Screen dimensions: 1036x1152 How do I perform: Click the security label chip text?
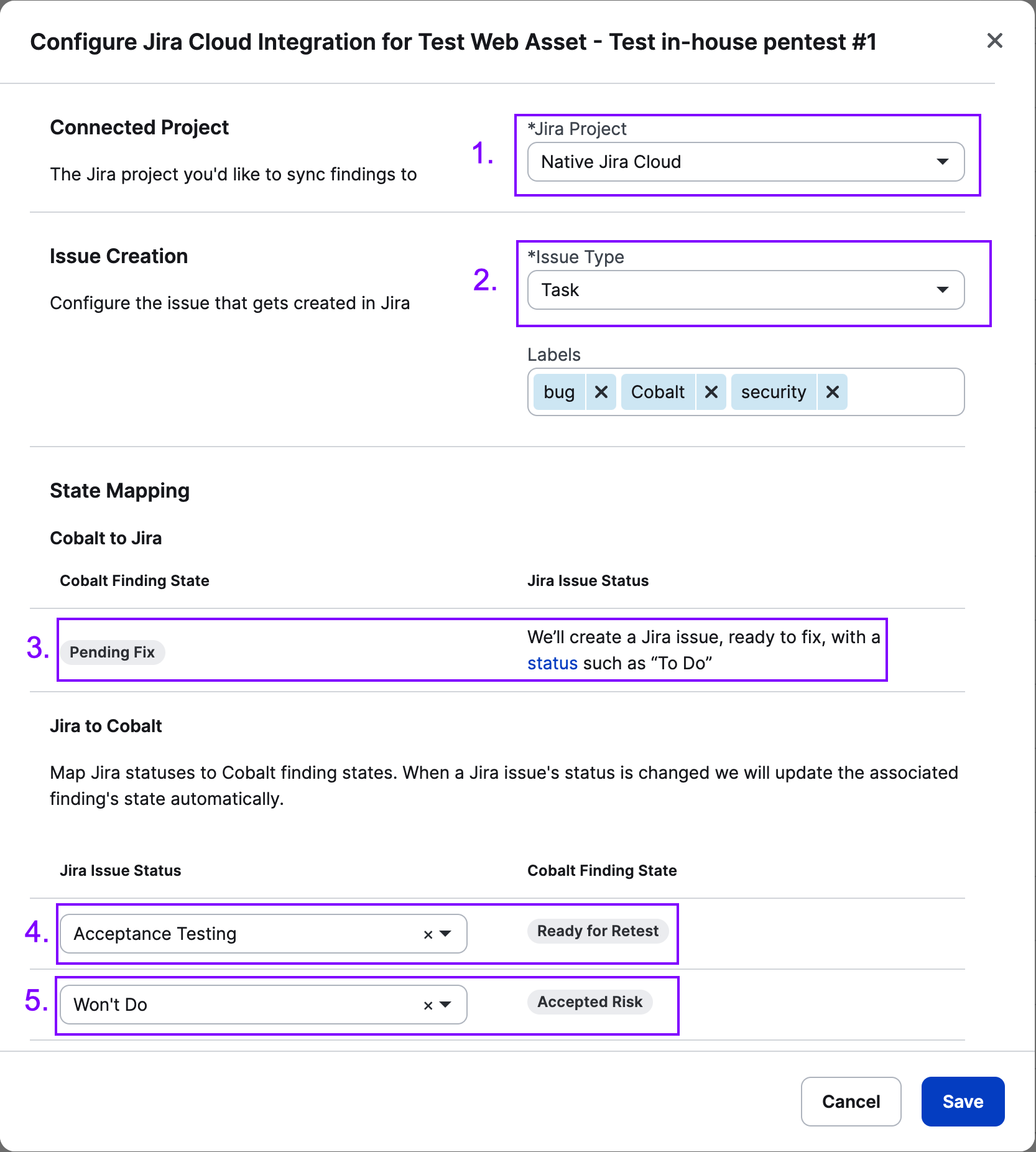coord(774,392)
